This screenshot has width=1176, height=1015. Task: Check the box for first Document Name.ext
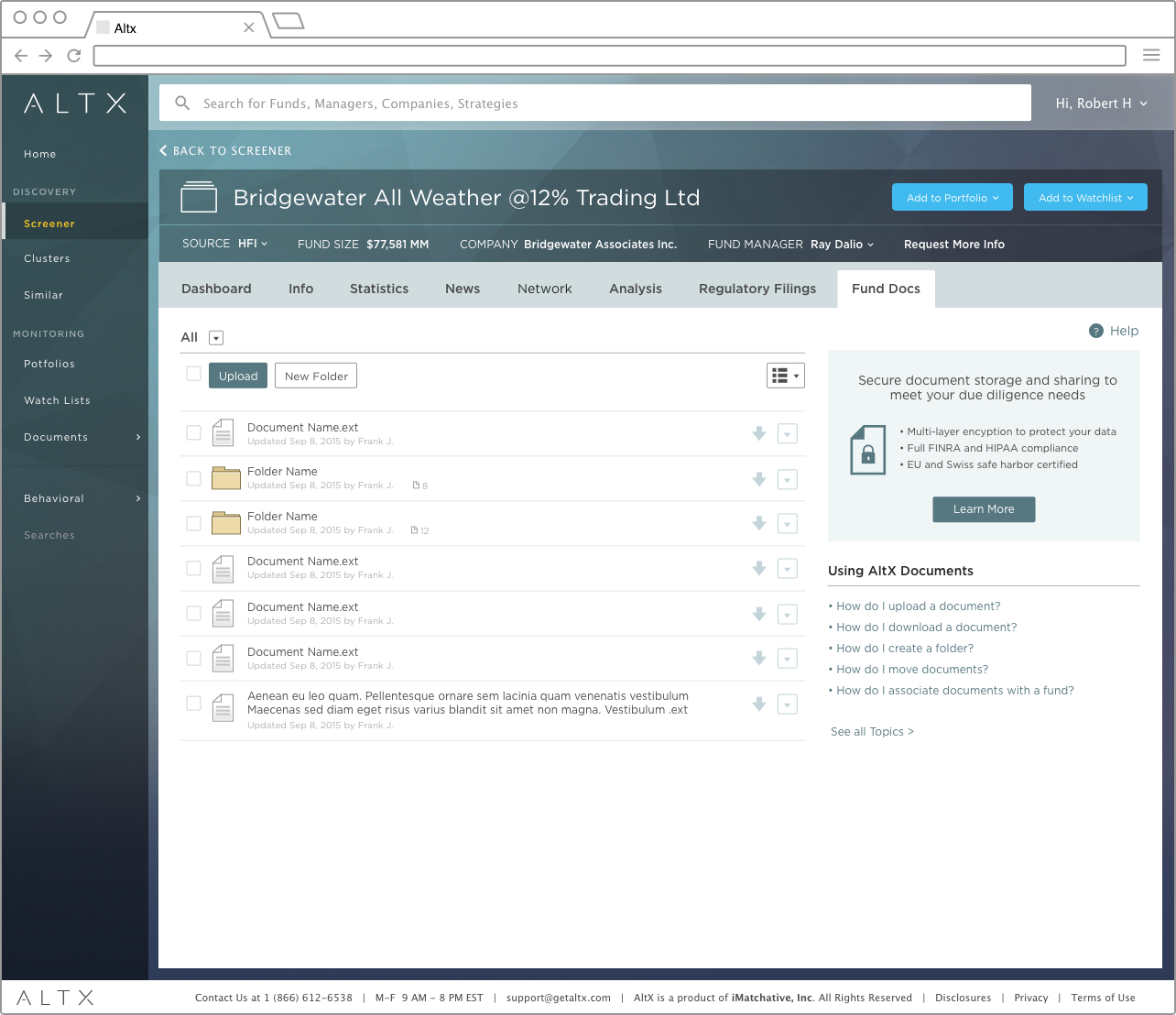pos(193,432)
